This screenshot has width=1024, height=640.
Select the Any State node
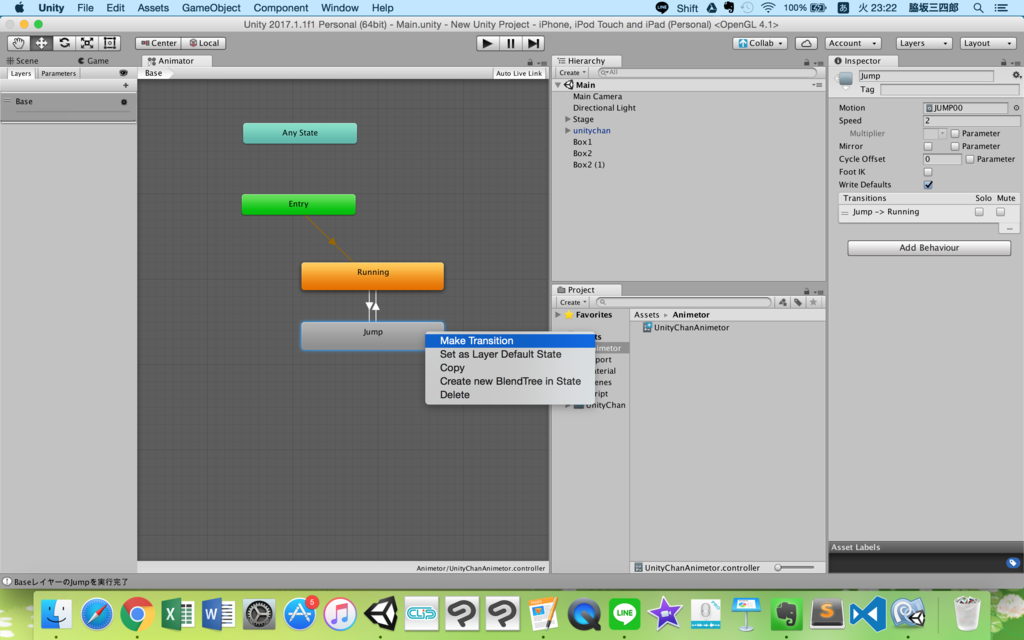tap(300, 133)
